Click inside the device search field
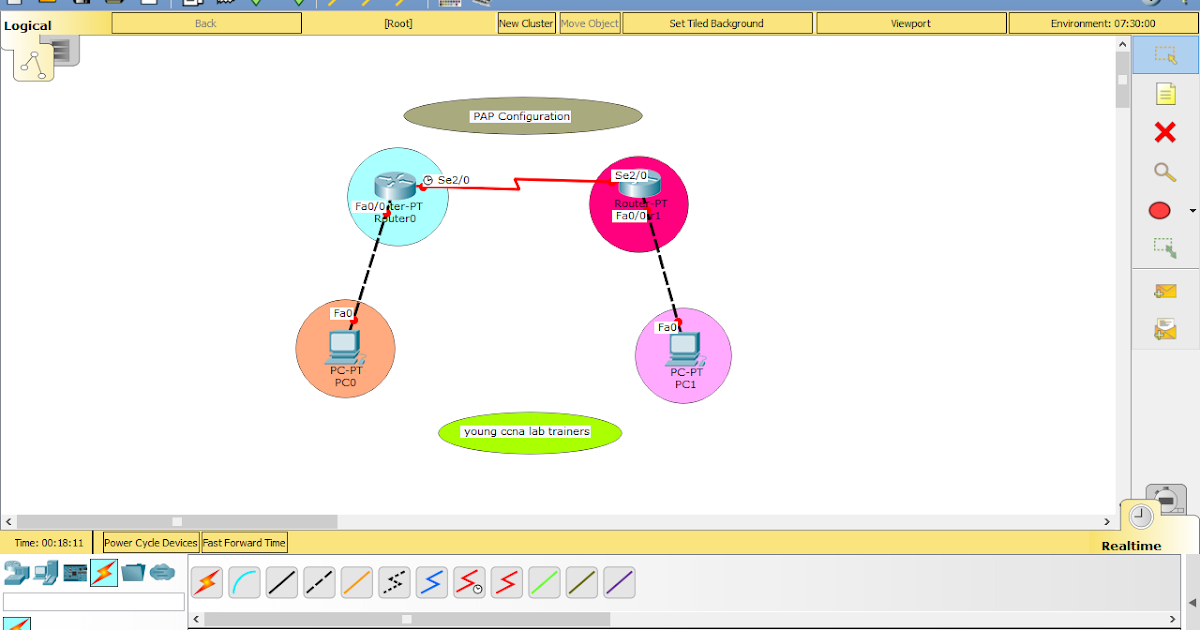Viewport: 1200px width, 630px height. pyautogui.click(x=93, y=601)
